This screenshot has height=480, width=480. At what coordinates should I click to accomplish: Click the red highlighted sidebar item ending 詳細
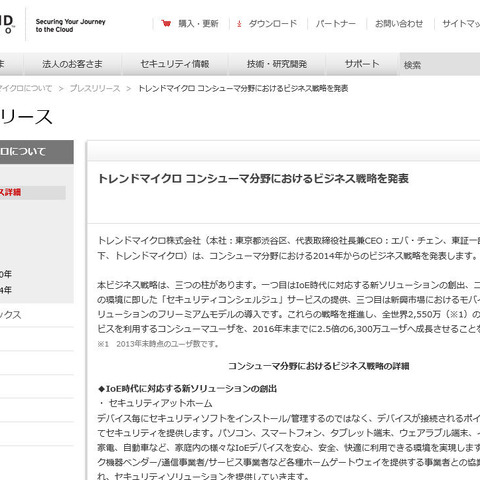(33, 193)
